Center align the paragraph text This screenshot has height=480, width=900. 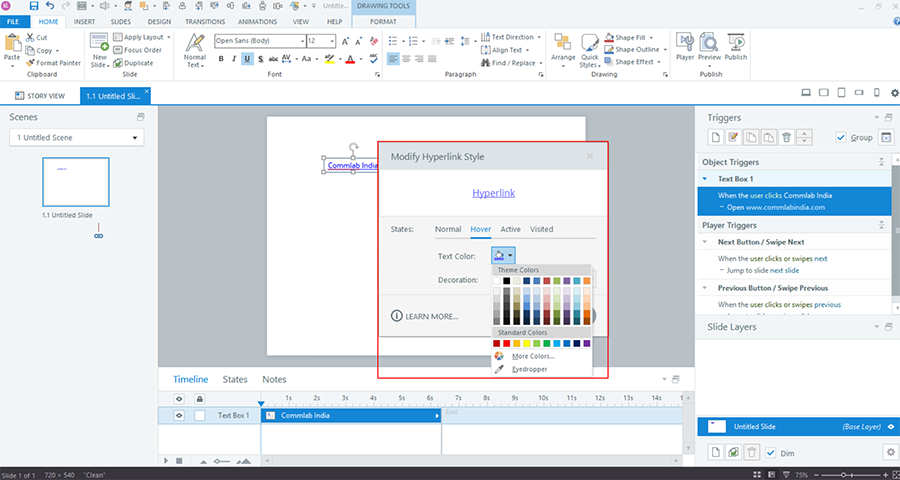(x=406, y=59)
